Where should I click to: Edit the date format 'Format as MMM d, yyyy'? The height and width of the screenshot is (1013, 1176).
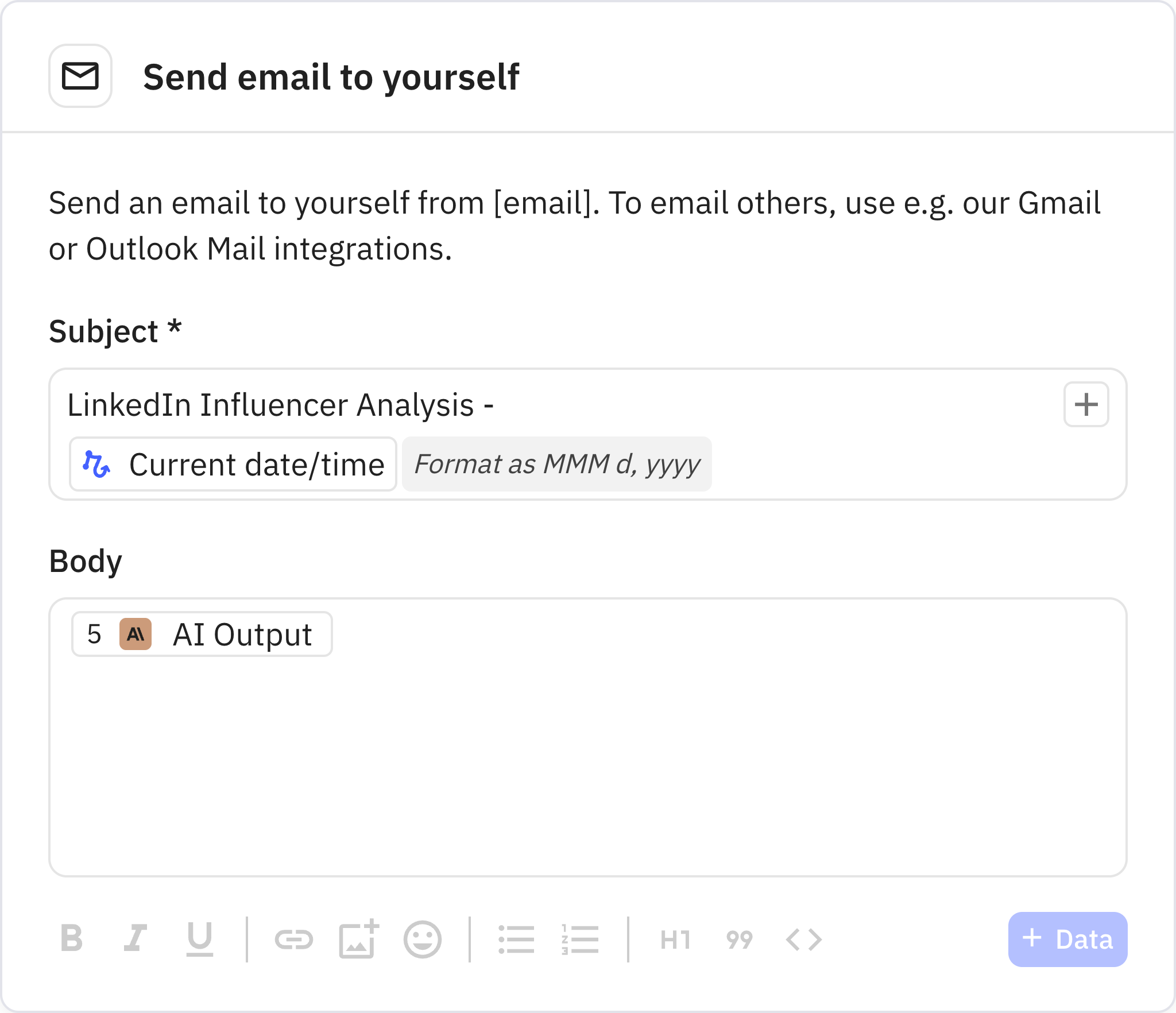[556, 464]
